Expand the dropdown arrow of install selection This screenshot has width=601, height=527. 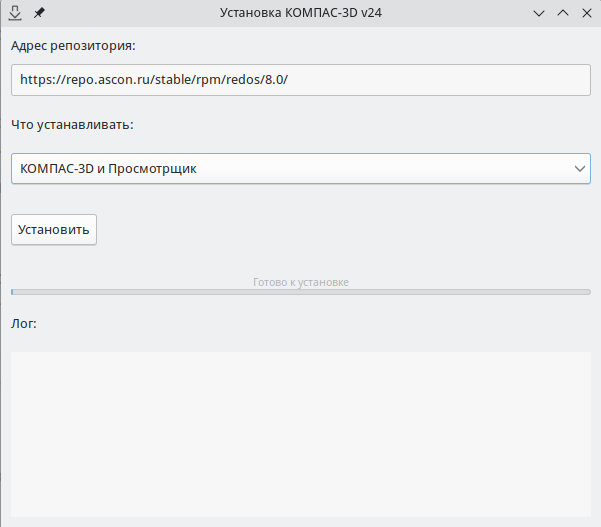click(x=580, y=169)
